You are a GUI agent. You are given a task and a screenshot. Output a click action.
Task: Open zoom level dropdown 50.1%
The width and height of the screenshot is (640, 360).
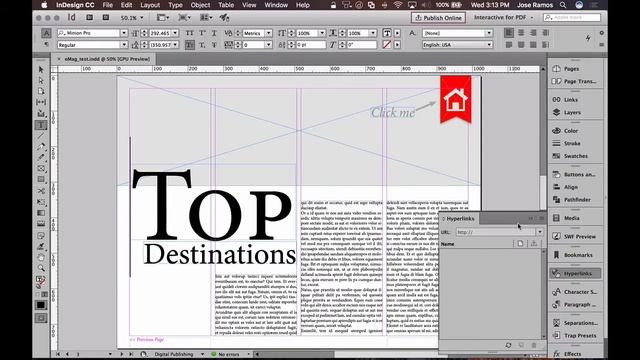coord(142,18)
